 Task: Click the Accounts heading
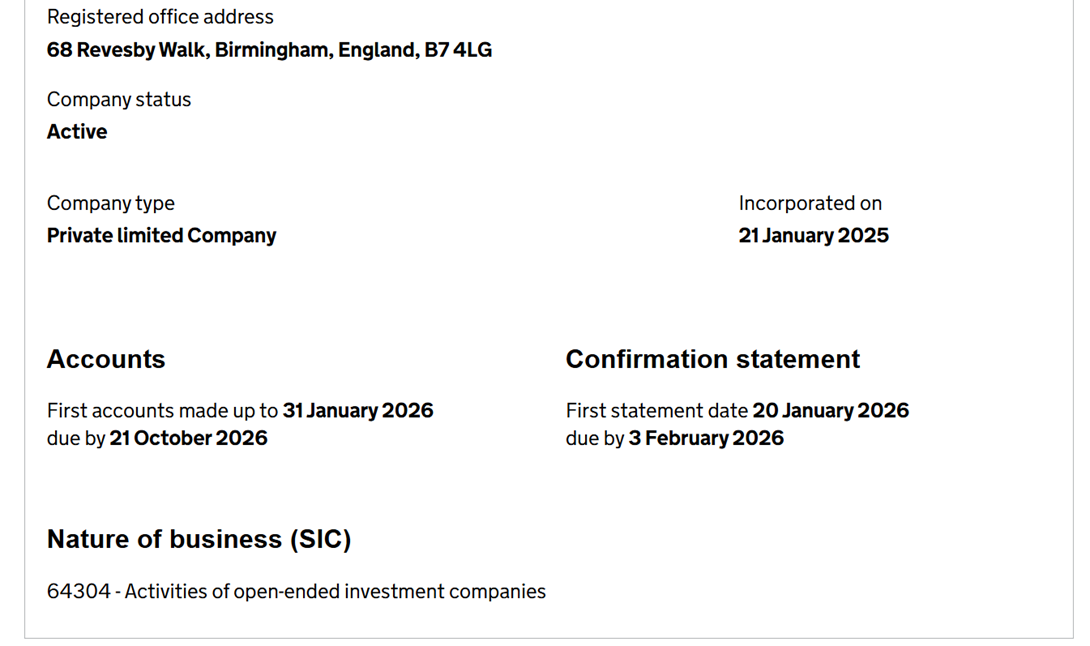coord(106,360)
